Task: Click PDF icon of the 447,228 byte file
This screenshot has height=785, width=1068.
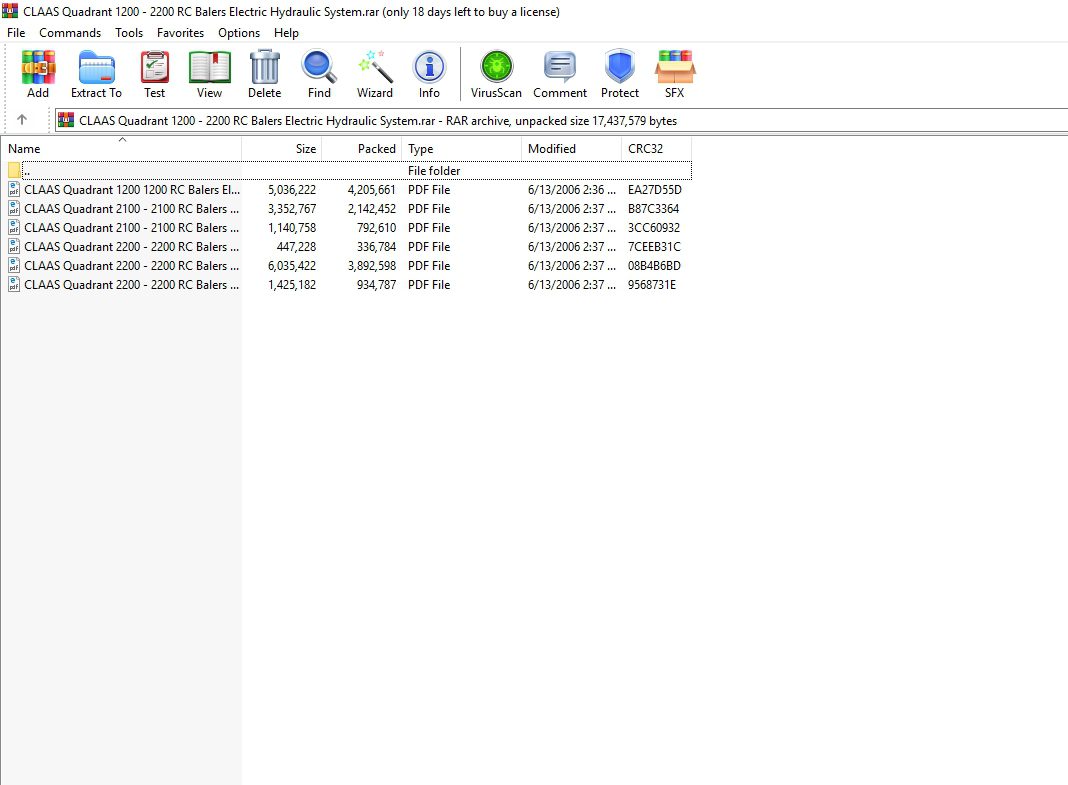Action: pyautogui.click(x=14, y=246)
